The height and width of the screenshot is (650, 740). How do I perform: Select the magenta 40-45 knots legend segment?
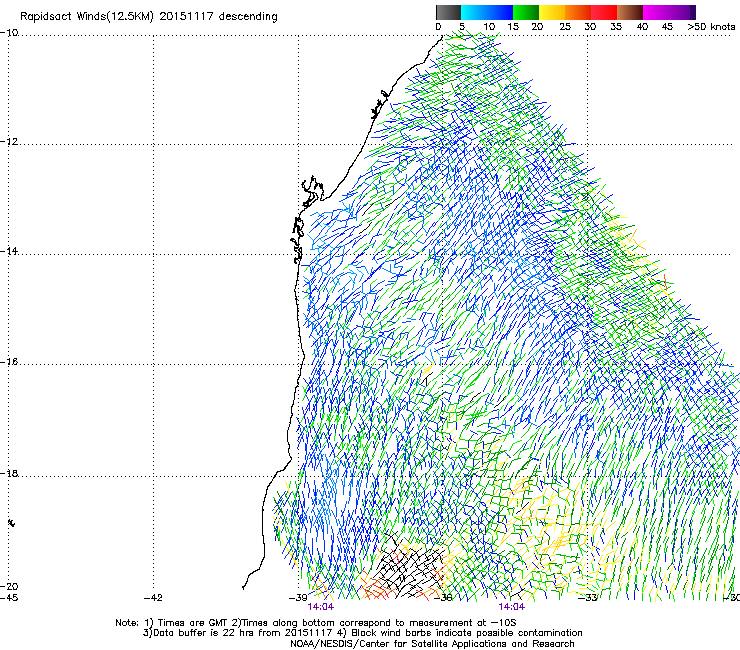point(656,12)
